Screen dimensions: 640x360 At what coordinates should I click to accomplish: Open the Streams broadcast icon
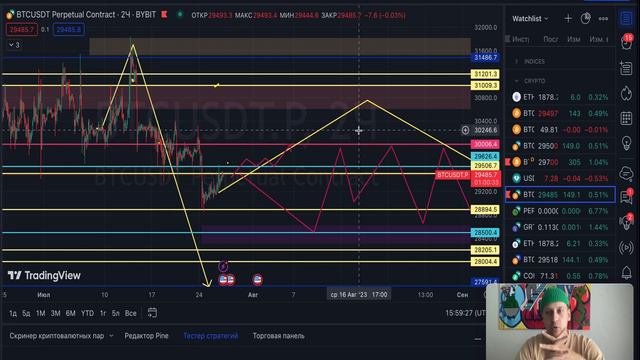[x=626, y=247]
